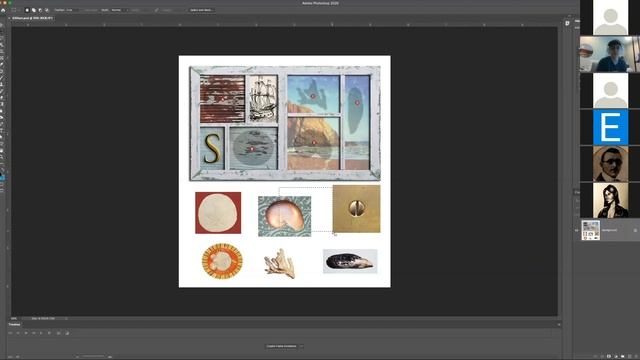The height and width of the screenshot is (360, 640).
Task: Open the Select and Mask workspace
Action: pos(202,10)
